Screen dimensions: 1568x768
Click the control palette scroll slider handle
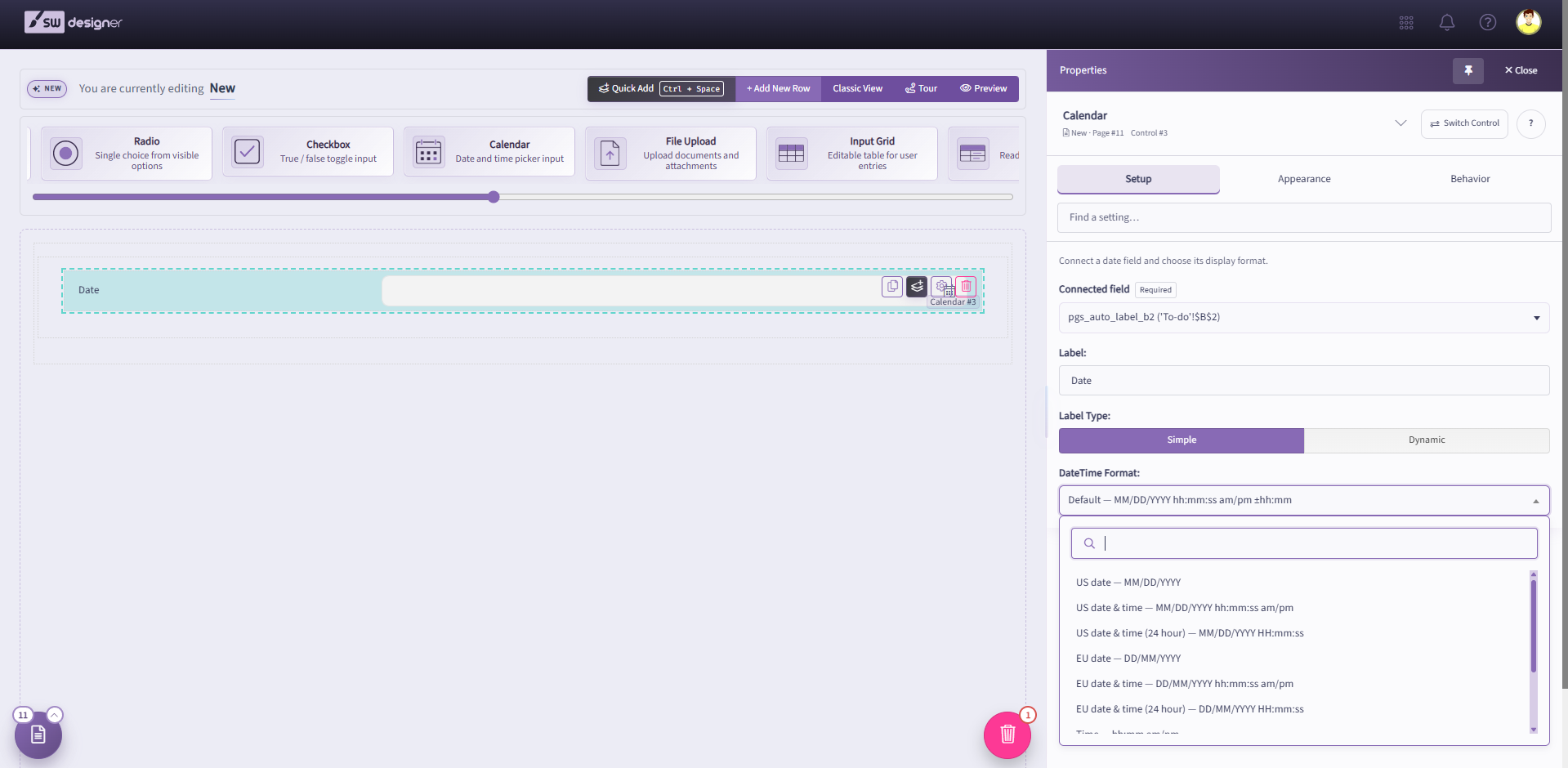[x=494, y=197]
